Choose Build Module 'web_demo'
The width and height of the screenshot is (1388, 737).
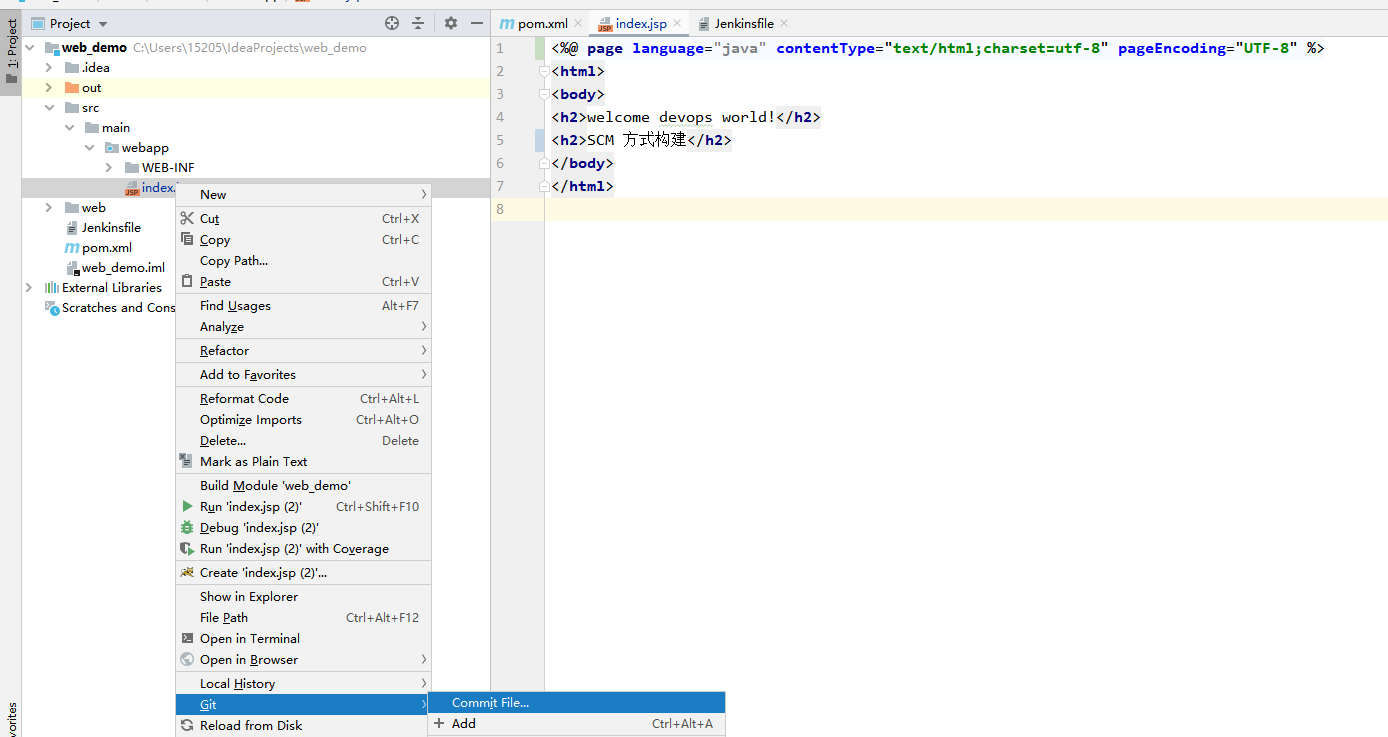(x=303, y=485)
